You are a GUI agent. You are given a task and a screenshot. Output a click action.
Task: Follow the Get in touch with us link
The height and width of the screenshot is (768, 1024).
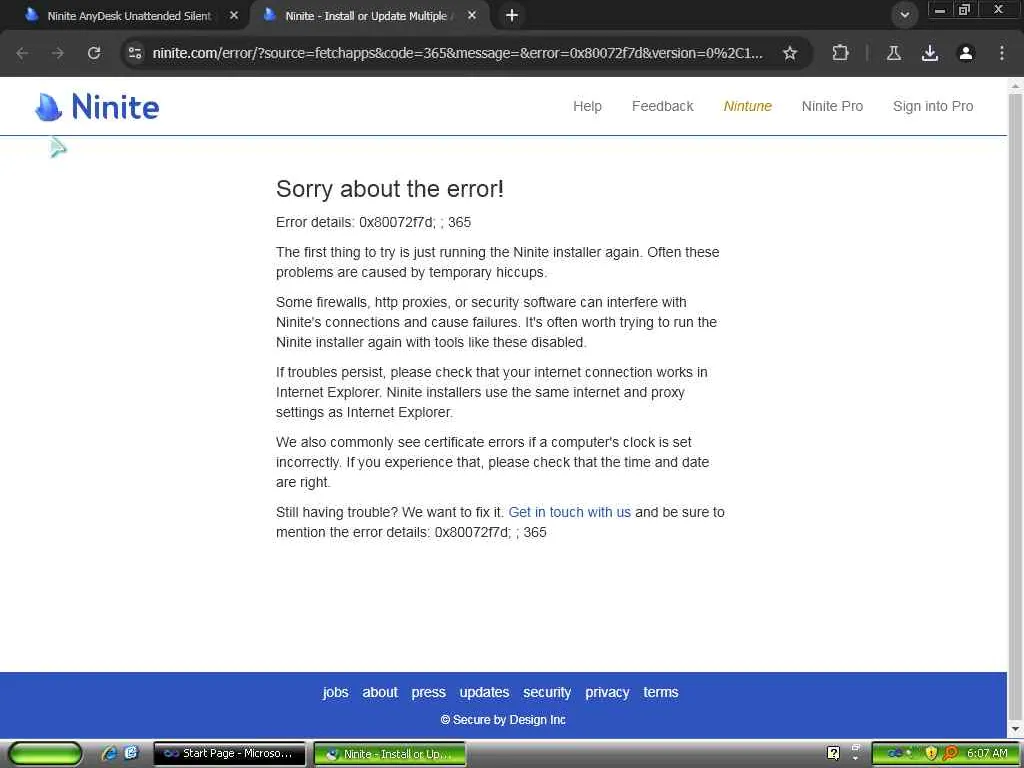click(569, 512)
